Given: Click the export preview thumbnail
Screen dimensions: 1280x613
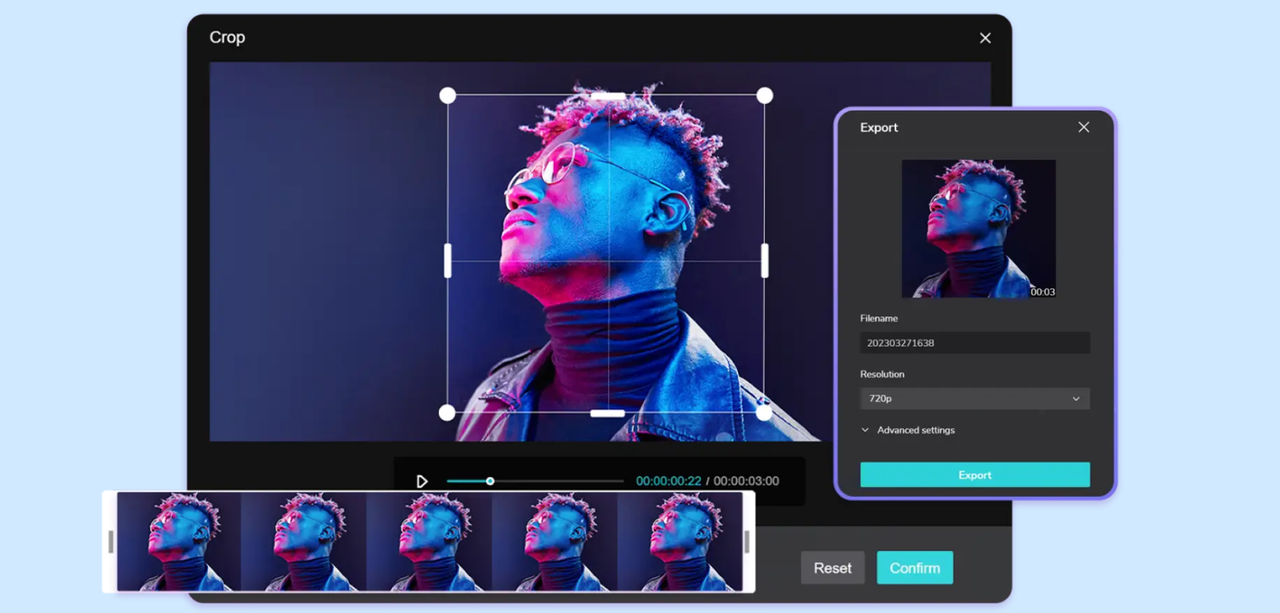Looking at the screenshot, I should click(x=978, y=229).
